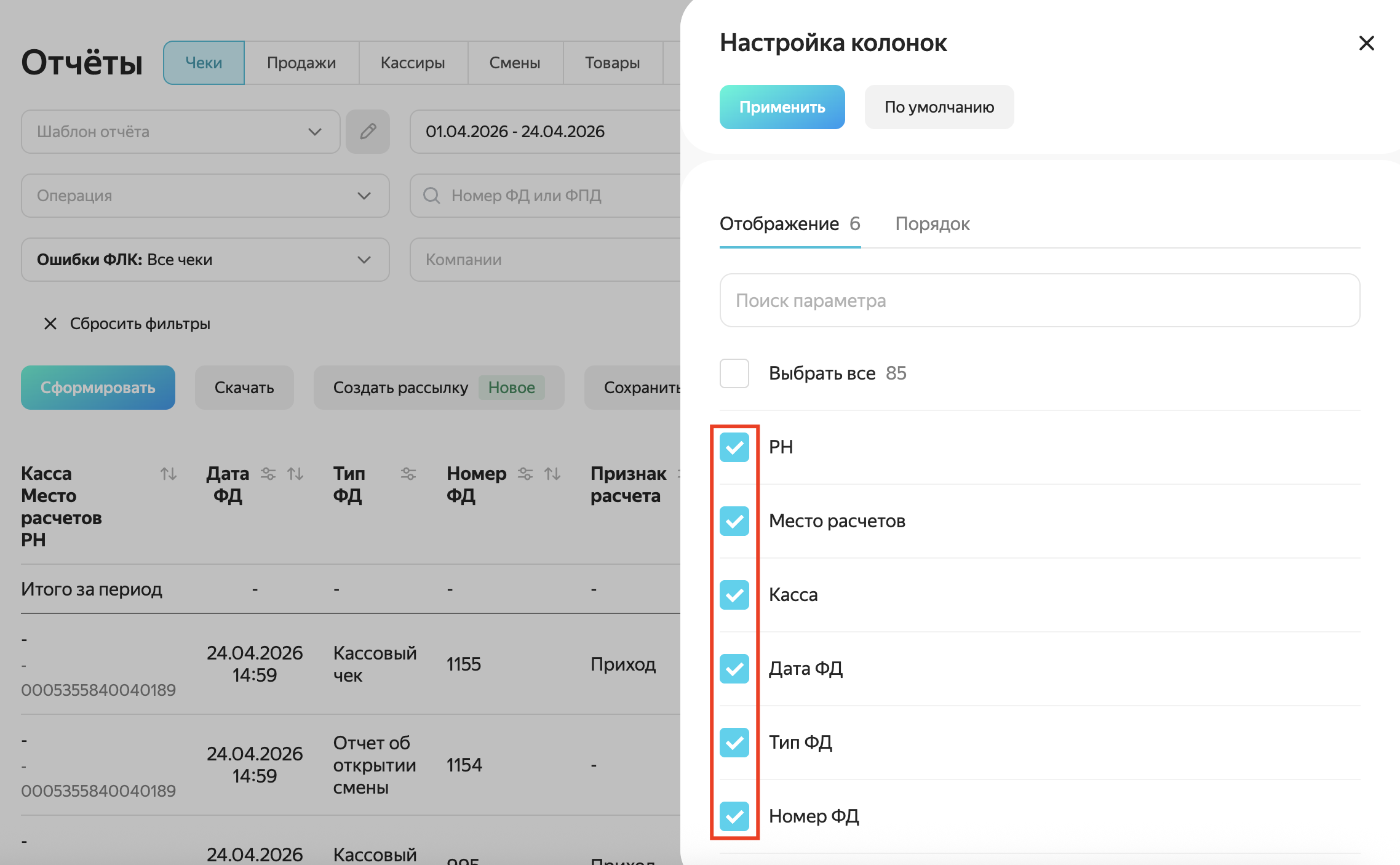Click the X icon beside Сбросить фильтры
This screenshot has width=1400, height=865.
pyautogui.click(x=50, y=324)
